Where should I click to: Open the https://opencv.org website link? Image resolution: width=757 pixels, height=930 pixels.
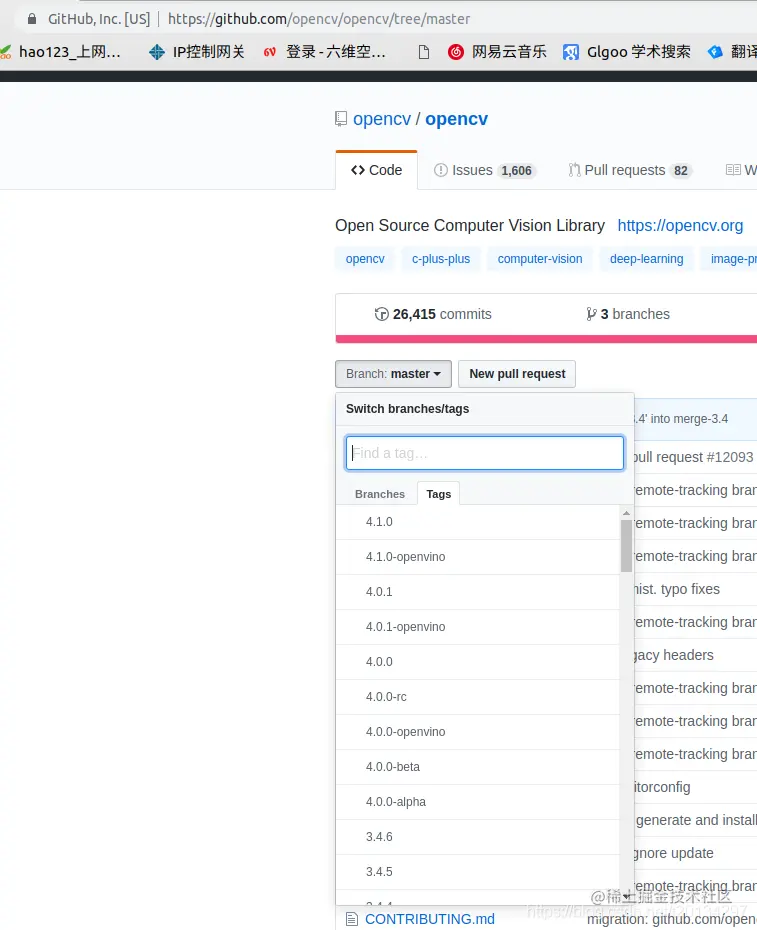tap(680, 225)
